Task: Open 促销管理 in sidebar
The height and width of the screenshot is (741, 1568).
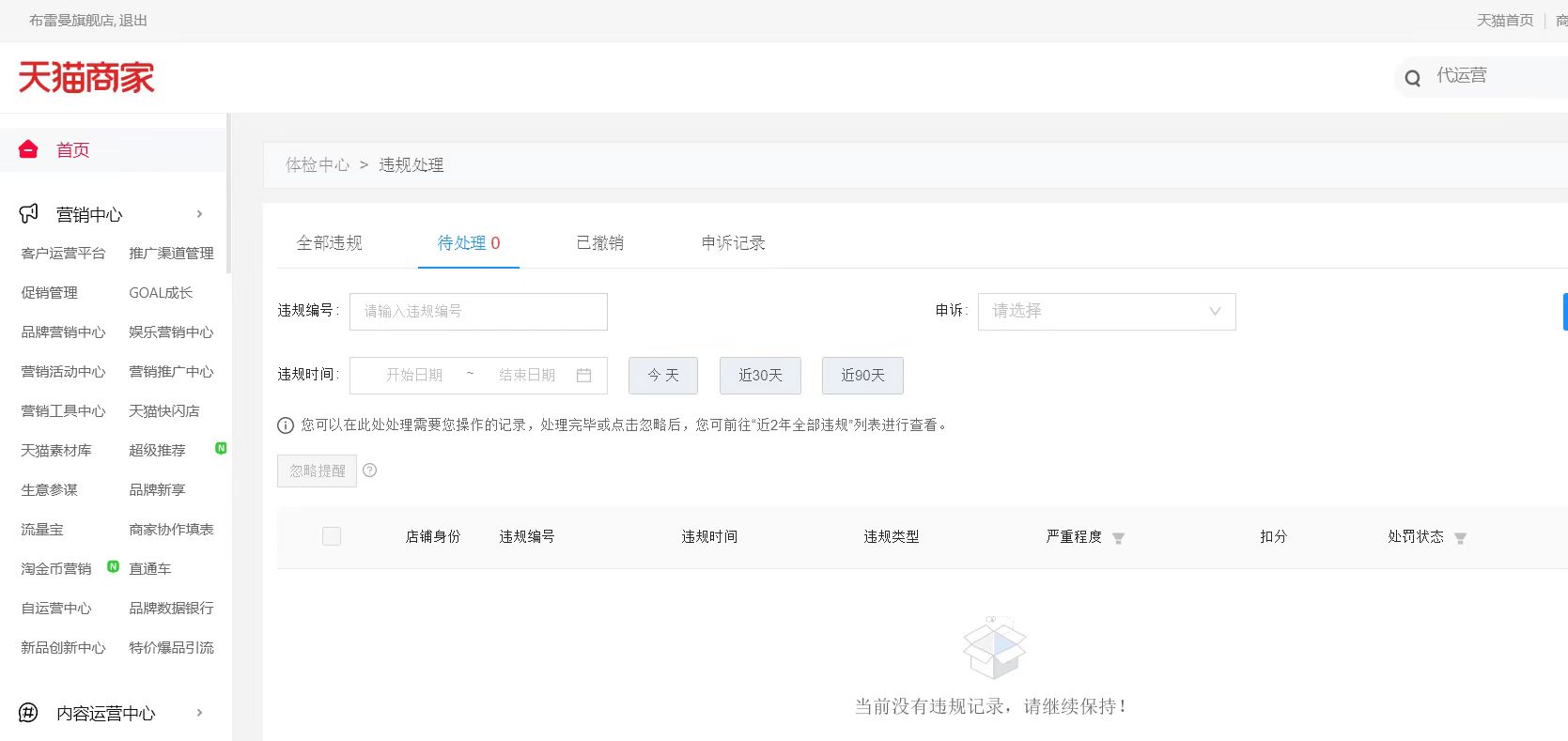Action: click(x=49, y=293)
